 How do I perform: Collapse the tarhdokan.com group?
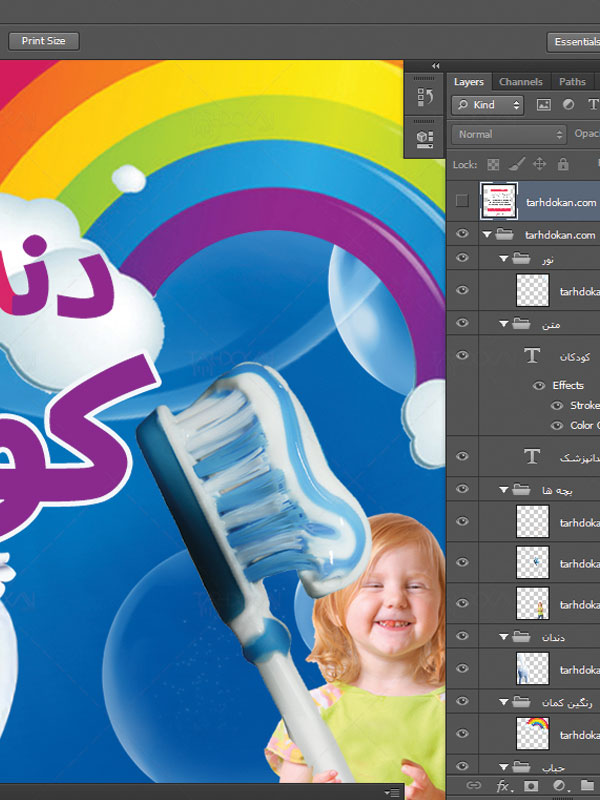[487, 235]
